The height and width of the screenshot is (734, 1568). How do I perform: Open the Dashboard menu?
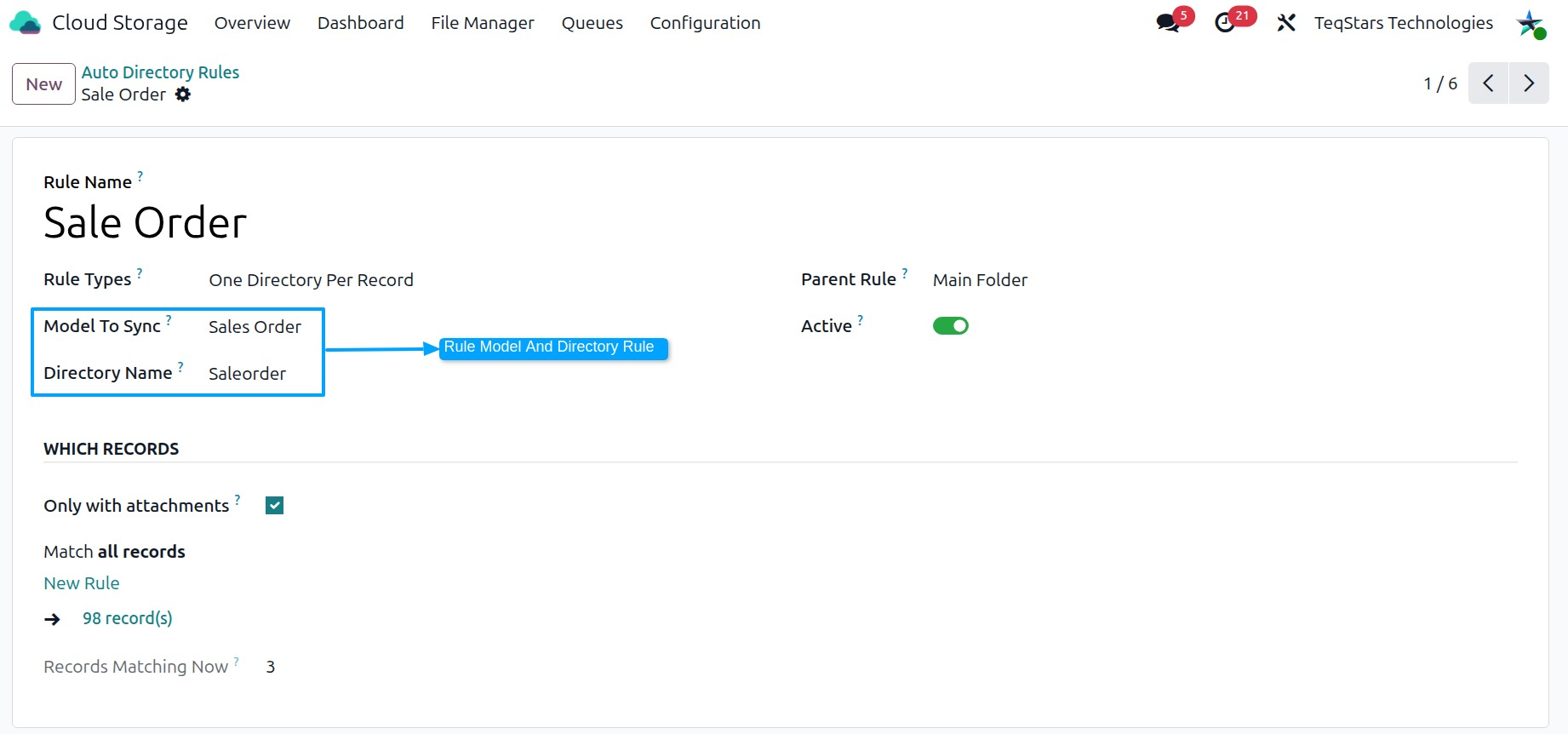coord(361,23)
